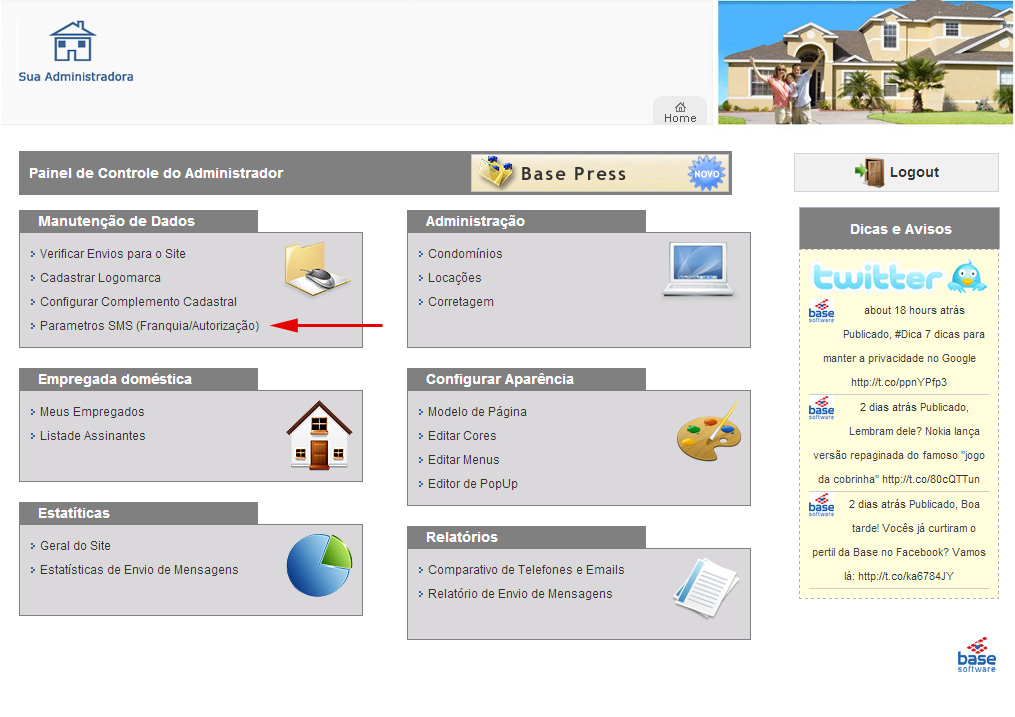Go to the Home tab
The image size is (1015, 717).
[680, 112]
